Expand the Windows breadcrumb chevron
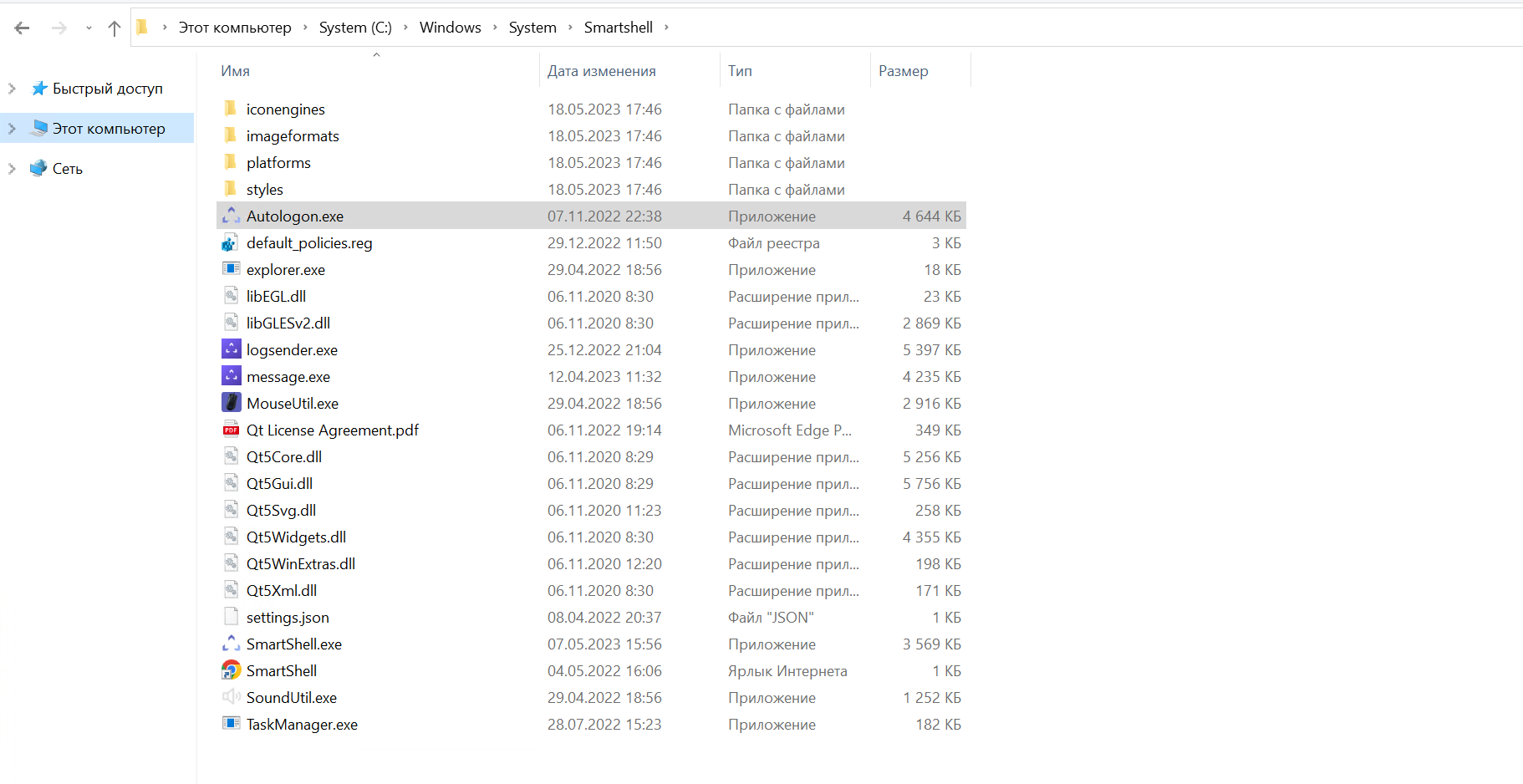 tap(495, 28)
